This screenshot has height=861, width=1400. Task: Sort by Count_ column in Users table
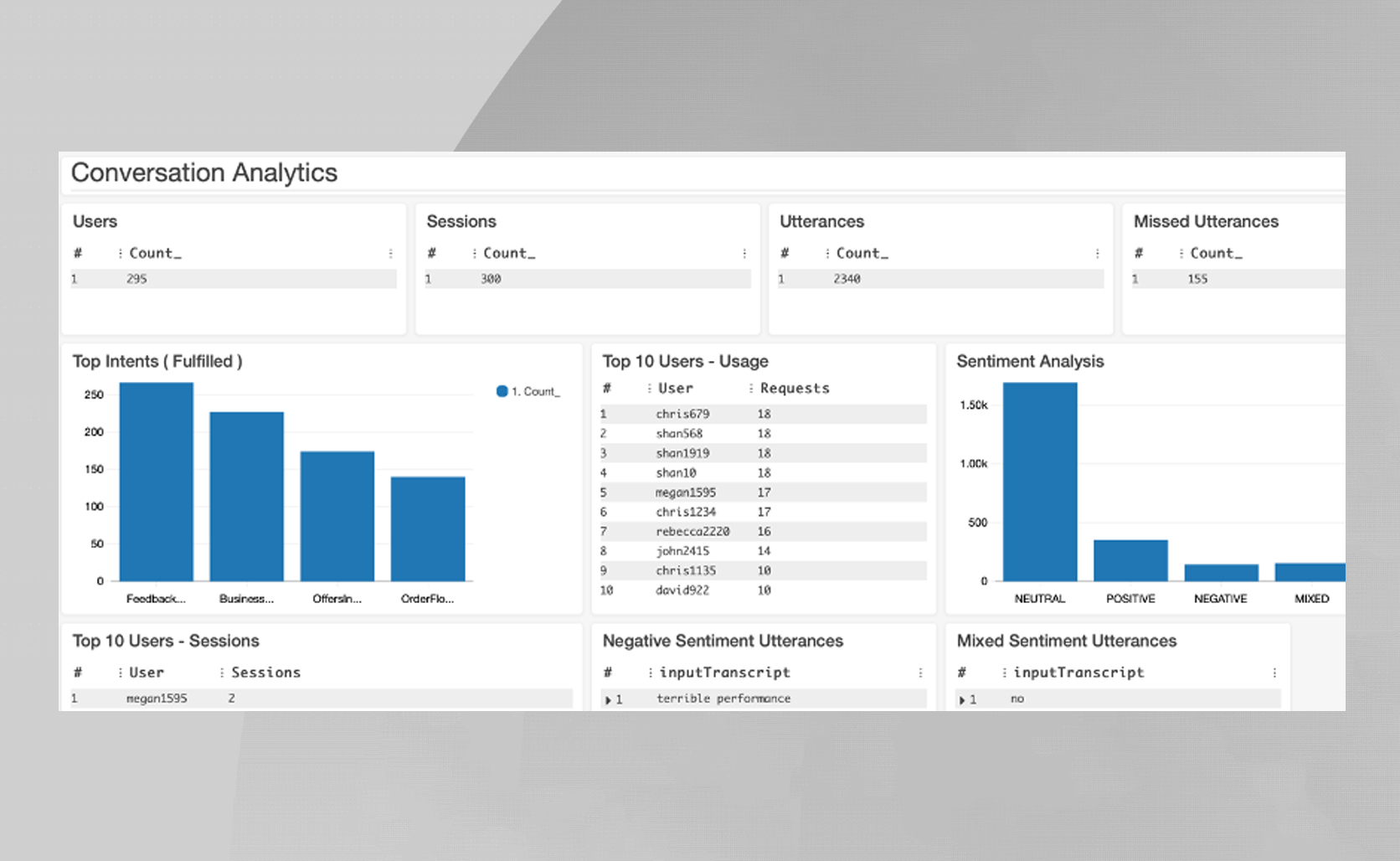pos(155,253)
